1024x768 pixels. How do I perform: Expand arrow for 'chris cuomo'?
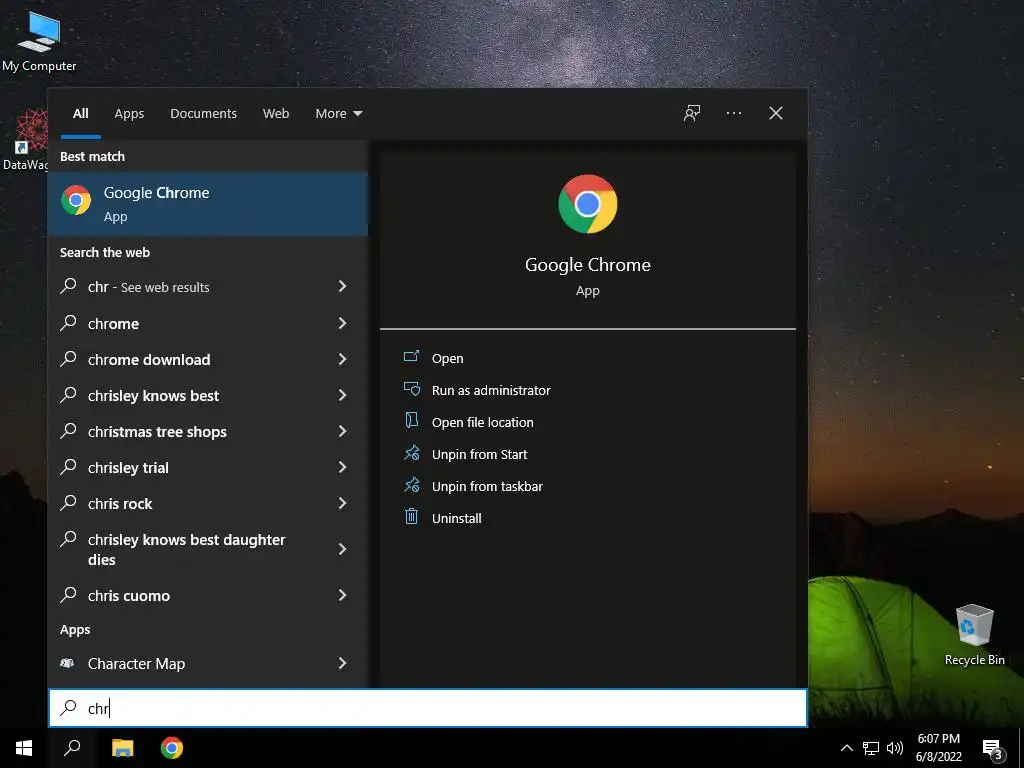point(342,595)
